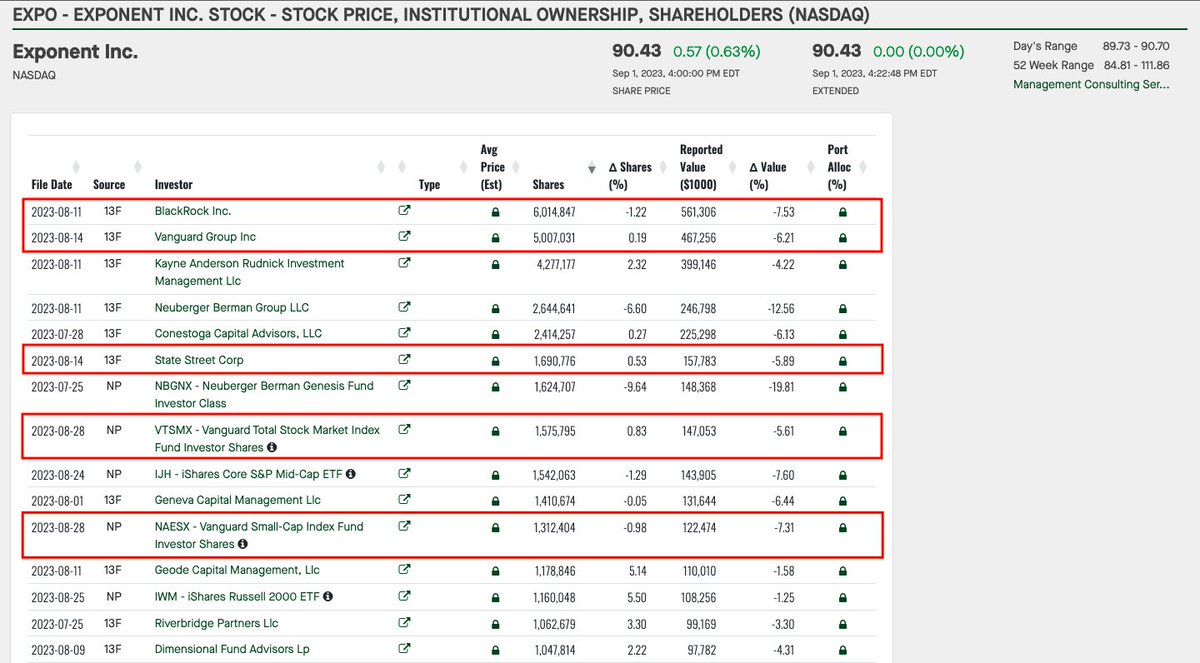Screen dimensions: 1200x663
Task: Click the Port Alloc (%) column header
Action: [838, 167]
